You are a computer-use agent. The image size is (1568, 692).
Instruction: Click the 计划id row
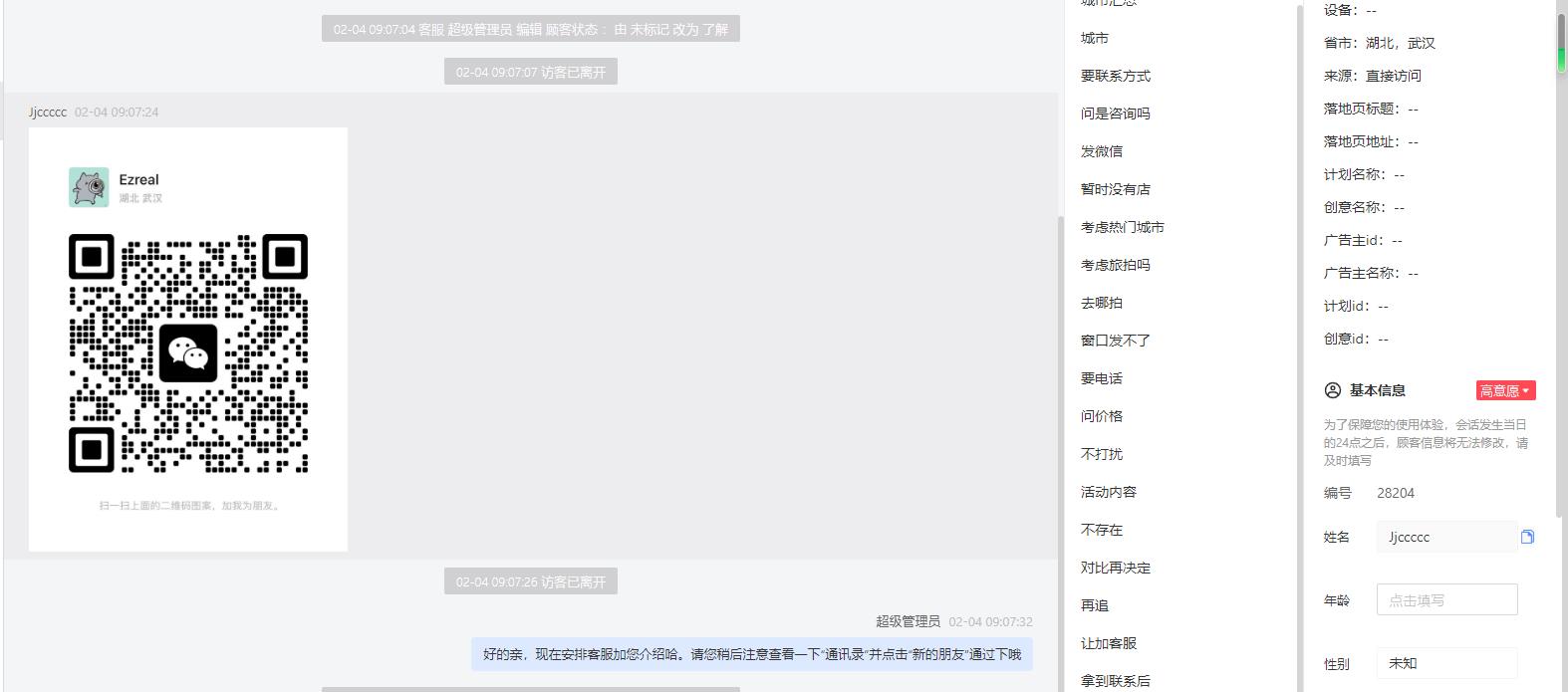1356,306
